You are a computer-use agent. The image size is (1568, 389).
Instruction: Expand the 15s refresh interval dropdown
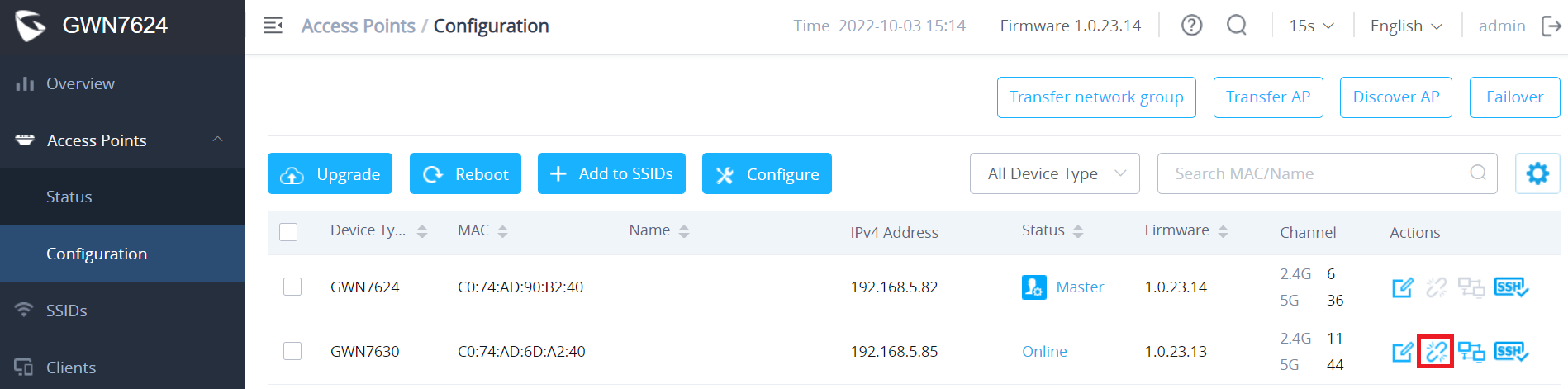click(1311, 26)
